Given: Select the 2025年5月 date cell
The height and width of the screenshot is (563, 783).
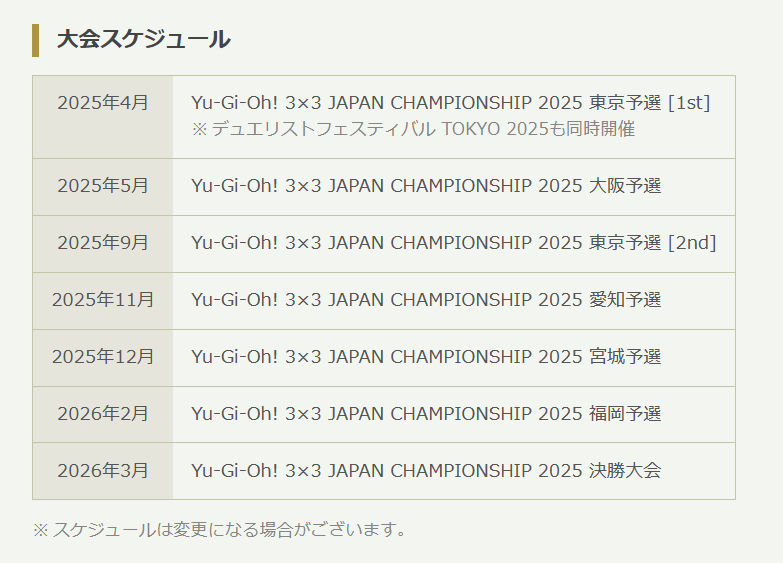Looking at the screenshot, I should pyautogui.click(x=103, y=187).
